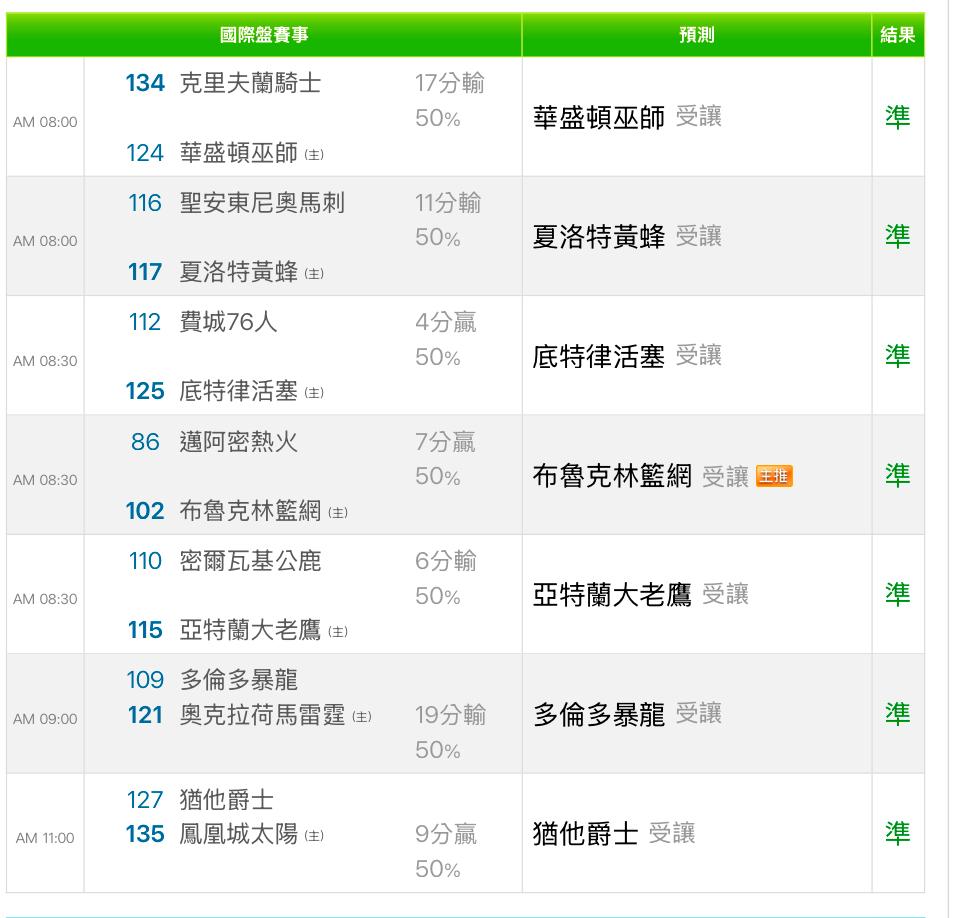Screen dimensions: 961x918
Task: Click score 110 for 密爾瓦基公鹿
Action: (x=145, y=561)
